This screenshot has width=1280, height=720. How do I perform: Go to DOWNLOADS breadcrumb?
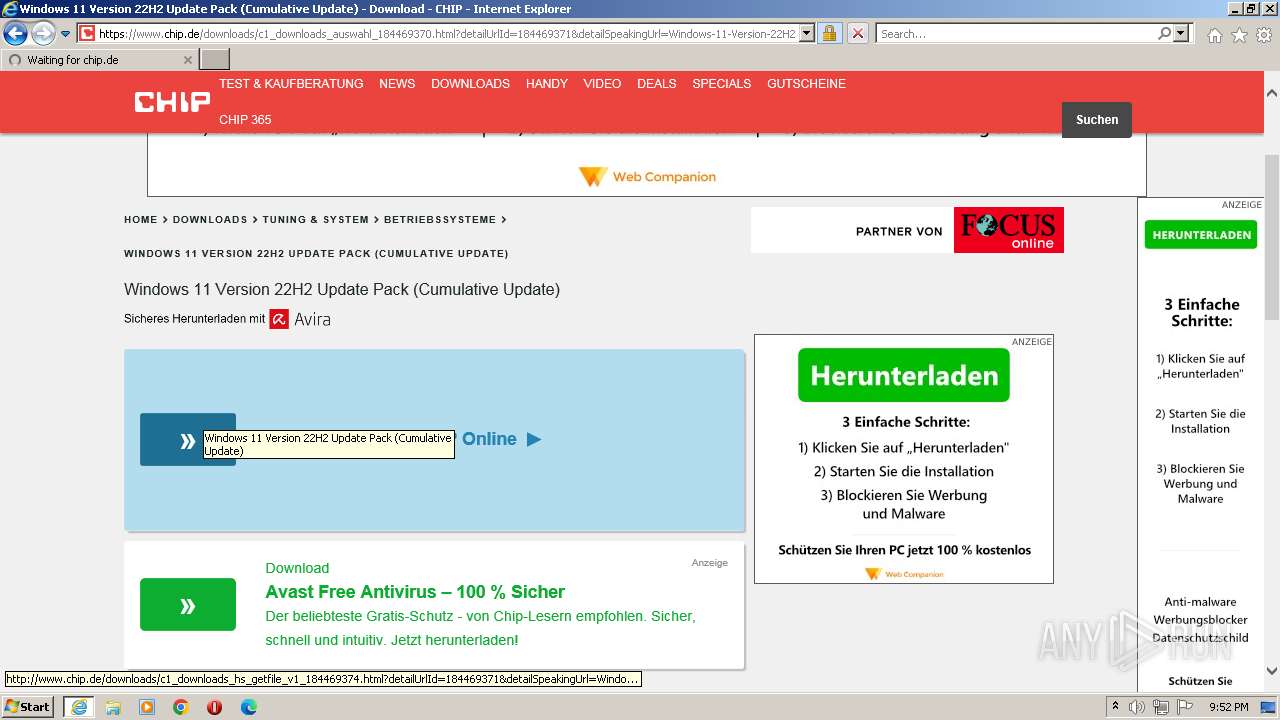pos(210,220)
